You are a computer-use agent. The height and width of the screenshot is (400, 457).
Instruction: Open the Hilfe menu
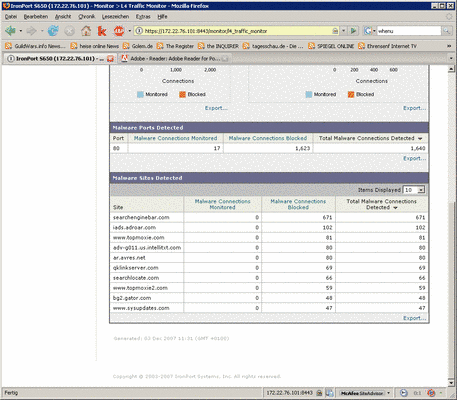click(x=162, y=17)
